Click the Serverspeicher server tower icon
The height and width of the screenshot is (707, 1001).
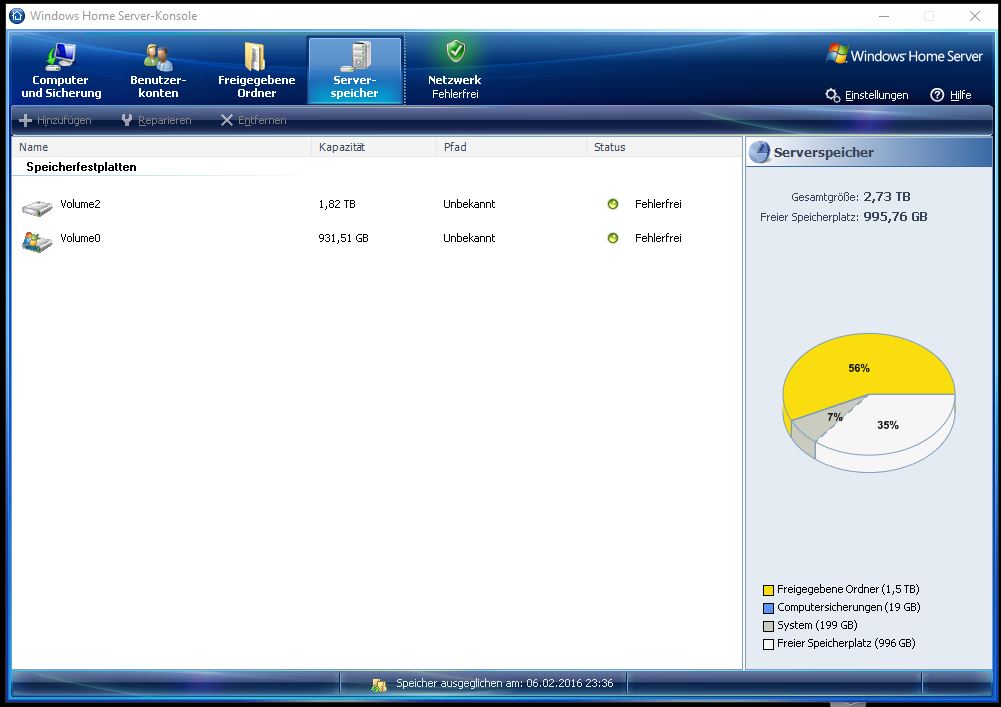click(356, 57)
